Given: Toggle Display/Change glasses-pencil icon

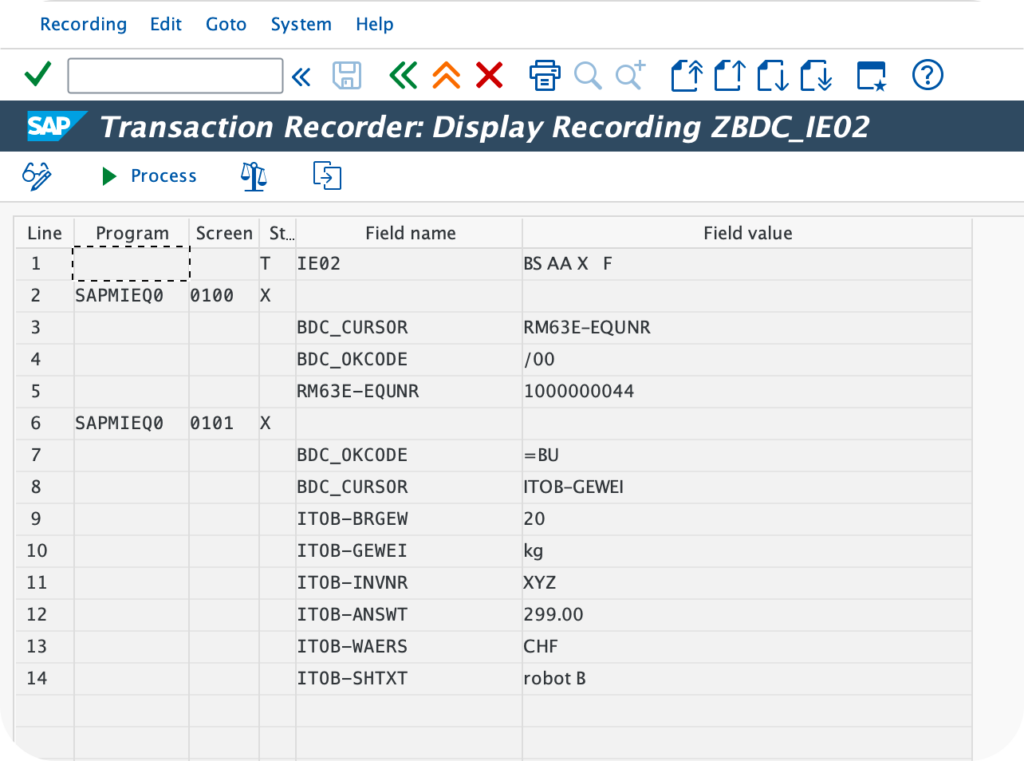Looking at the screenshot, I should pyautogui.click(x=37, y=176).
